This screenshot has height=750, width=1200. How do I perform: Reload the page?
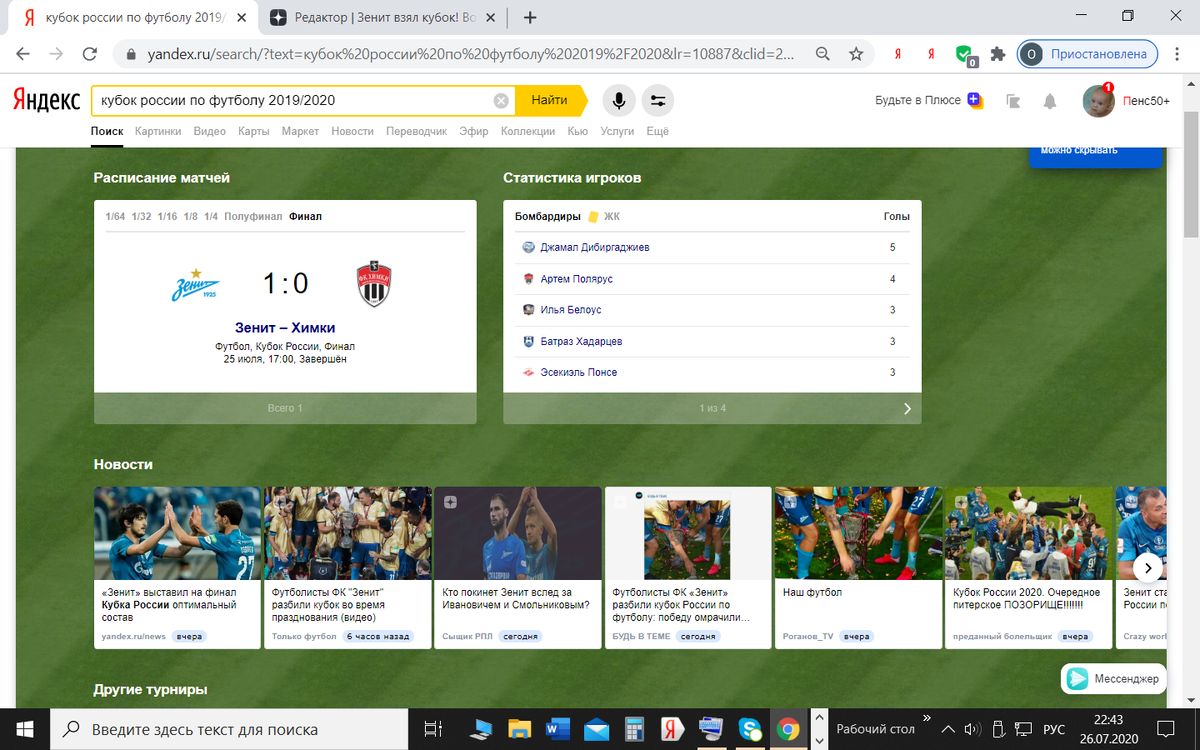point(90,54)
